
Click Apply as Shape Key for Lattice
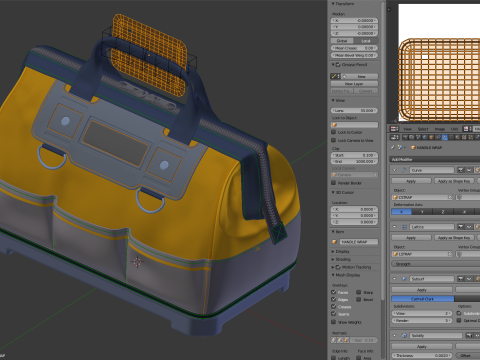[x=454, y=238]
